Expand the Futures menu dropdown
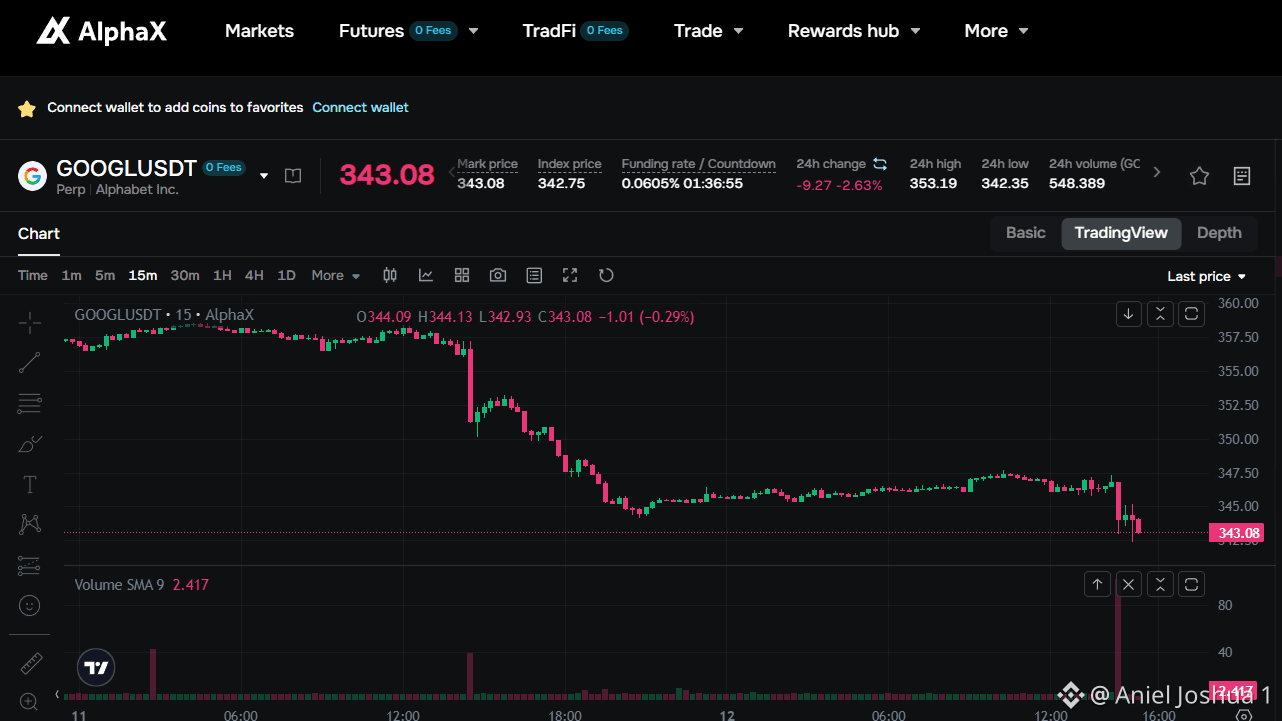The image size is (1282, 721). click(474, 31)
